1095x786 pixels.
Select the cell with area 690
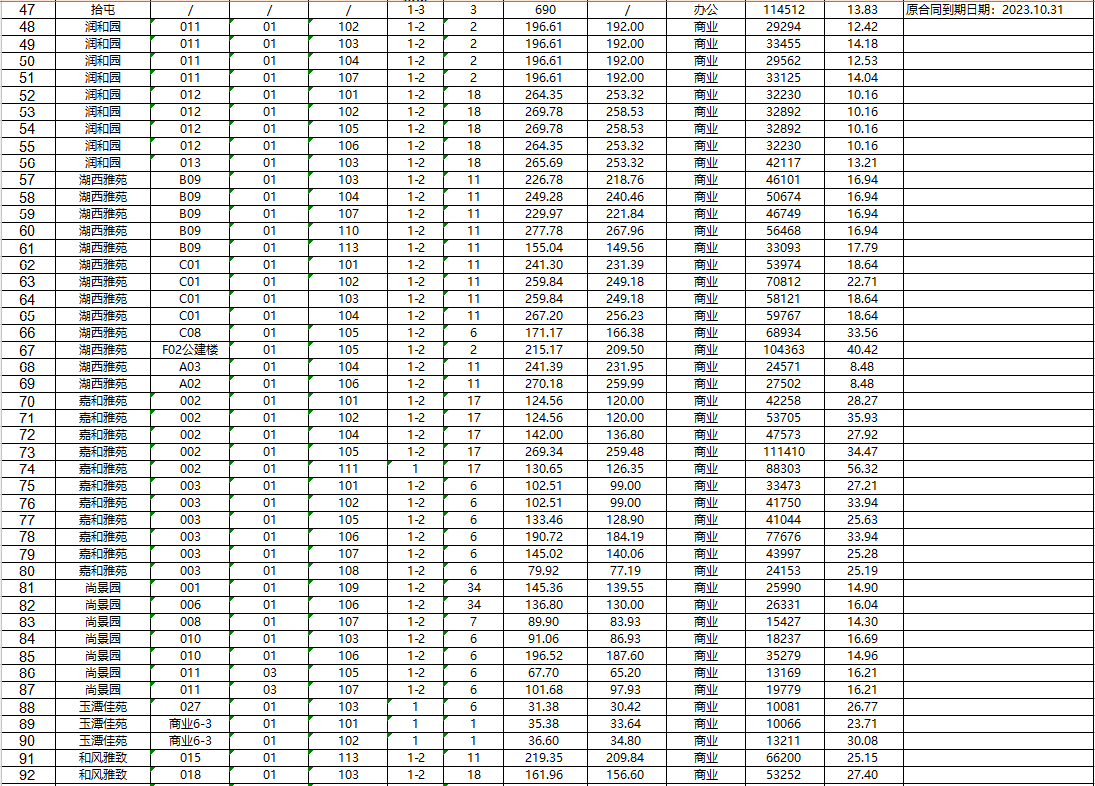tap(546, 9)
